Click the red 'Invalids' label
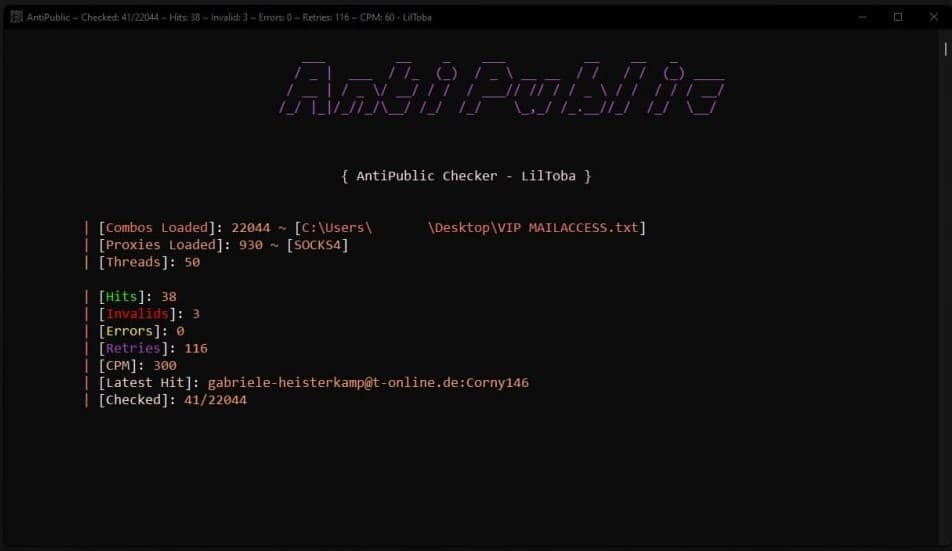952x551 pixels. (137, 314)
